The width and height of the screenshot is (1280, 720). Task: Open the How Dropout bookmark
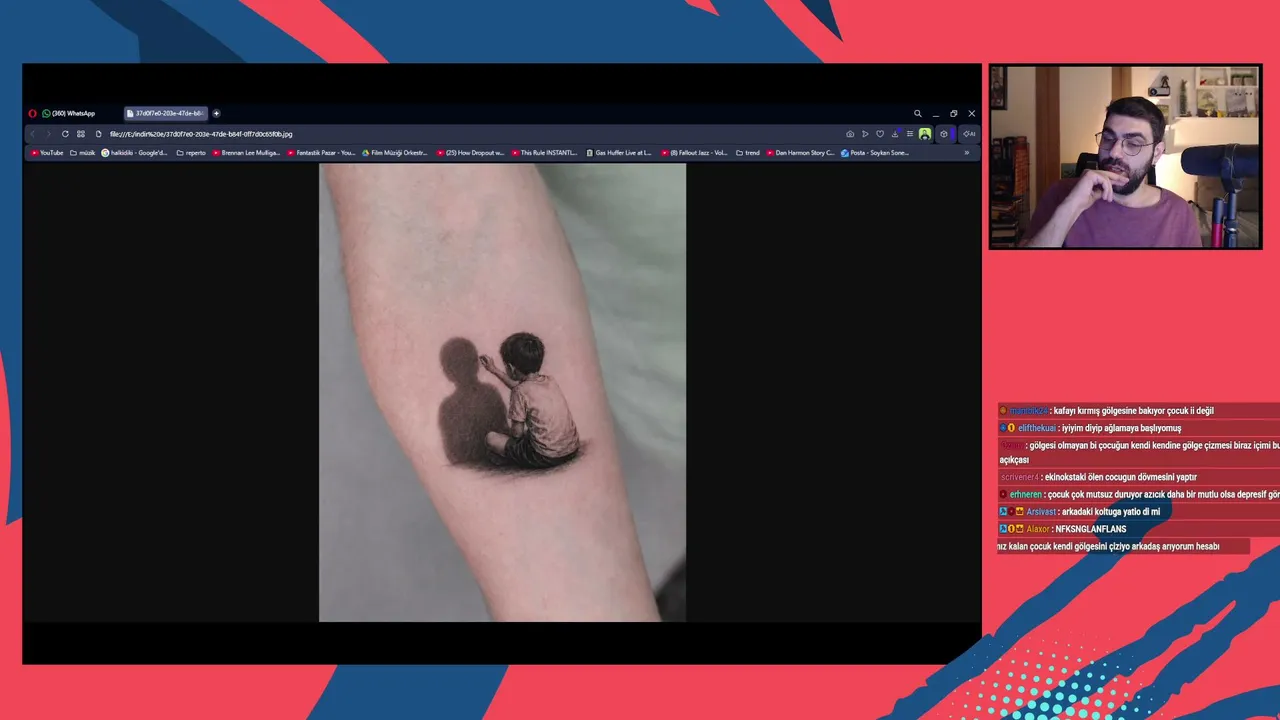tap(470, 153)
